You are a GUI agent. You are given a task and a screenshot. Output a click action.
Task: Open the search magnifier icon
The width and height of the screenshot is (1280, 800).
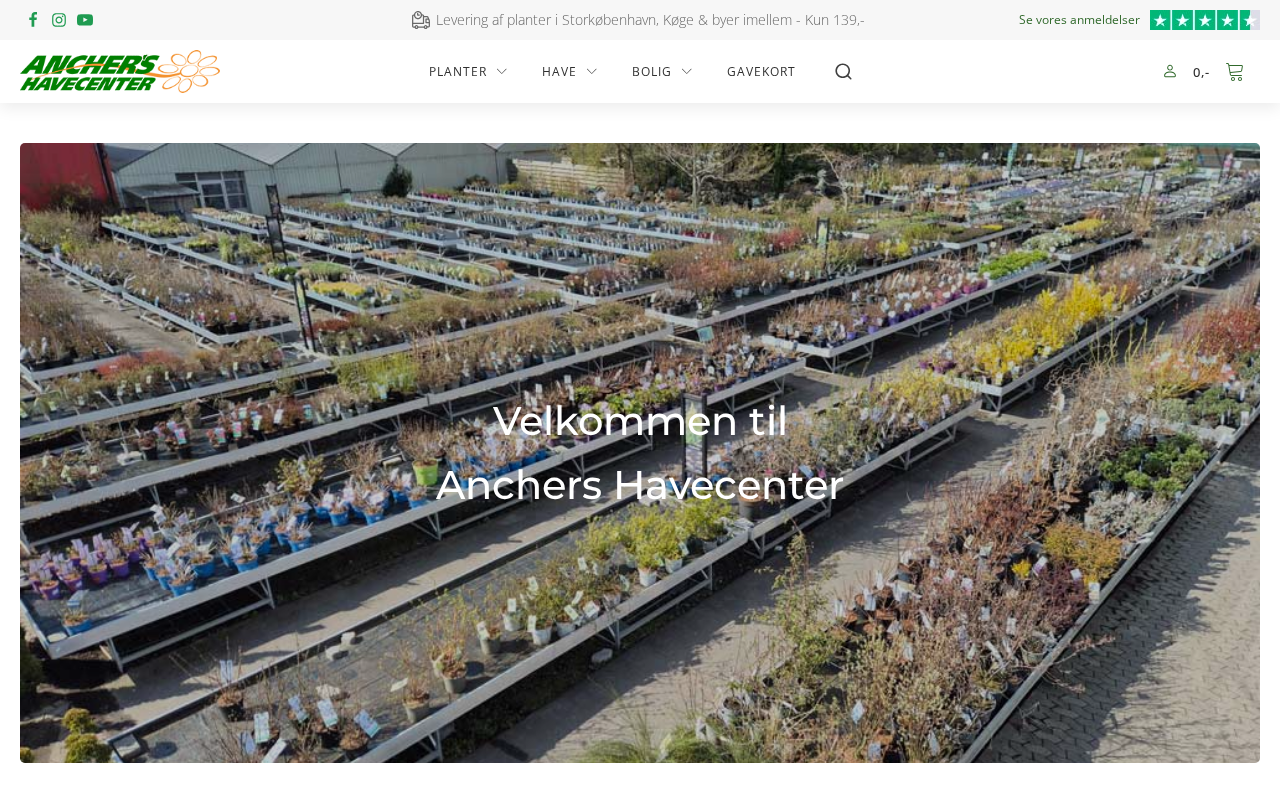point(843,71)
